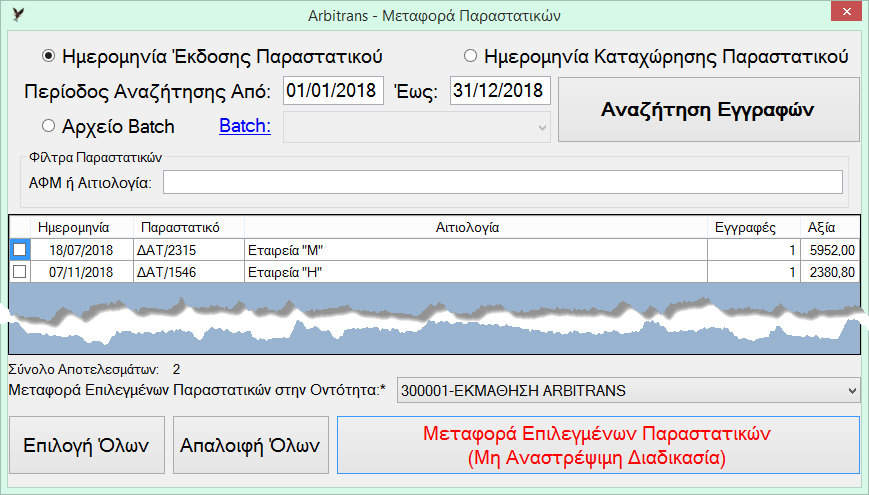869x495 pixels.
Task: Sort by the Αιτιολογία column header
Action: click(x=476, y=227)
